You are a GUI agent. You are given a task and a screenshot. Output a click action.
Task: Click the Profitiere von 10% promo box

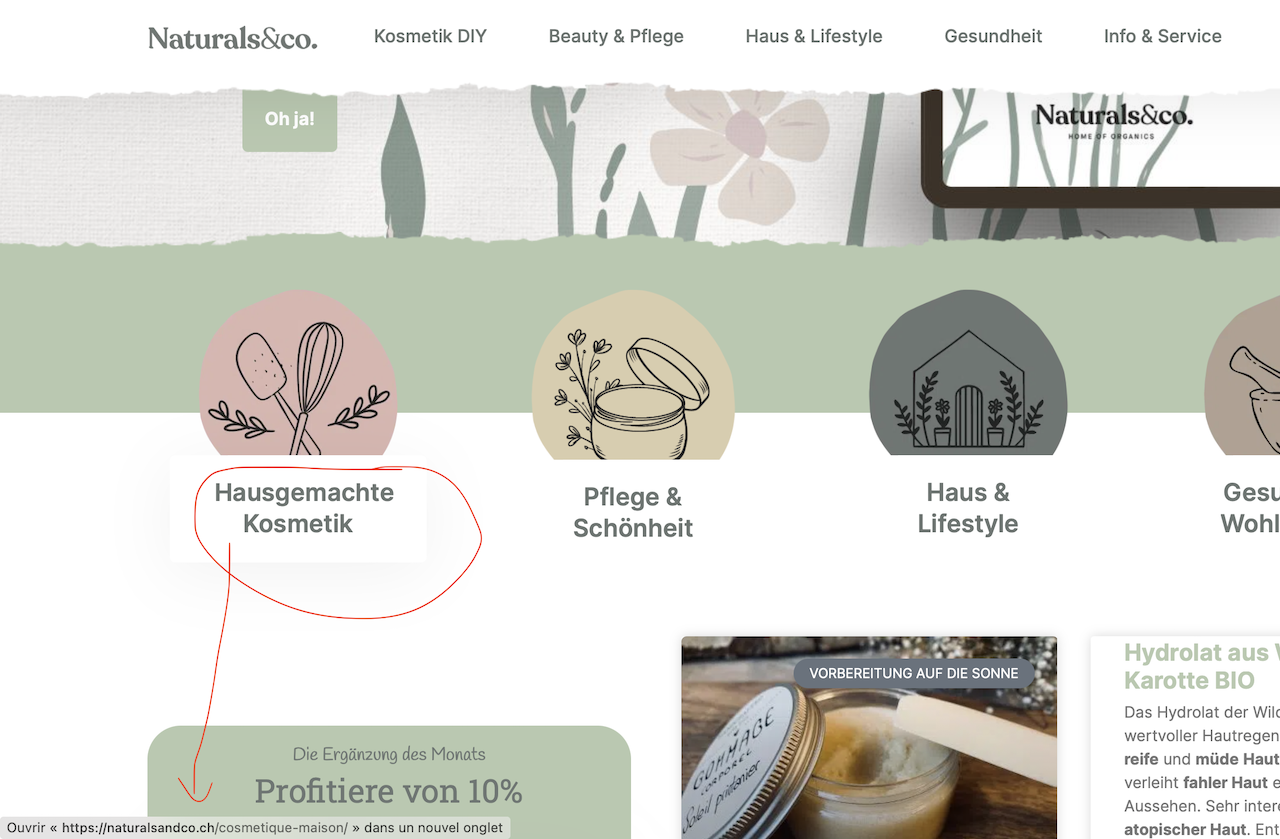coord(389,782)
